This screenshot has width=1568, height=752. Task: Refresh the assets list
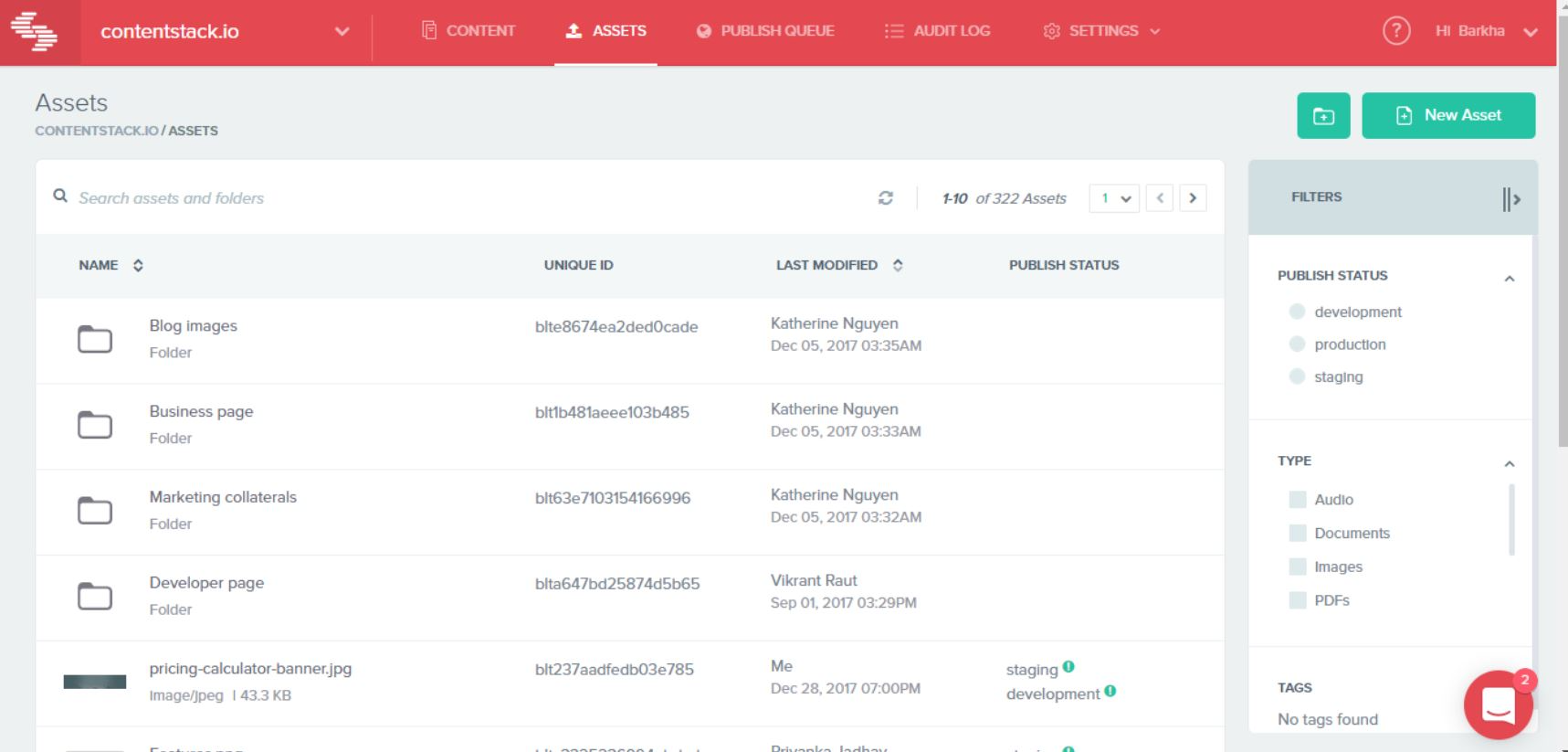click(886, 198)
